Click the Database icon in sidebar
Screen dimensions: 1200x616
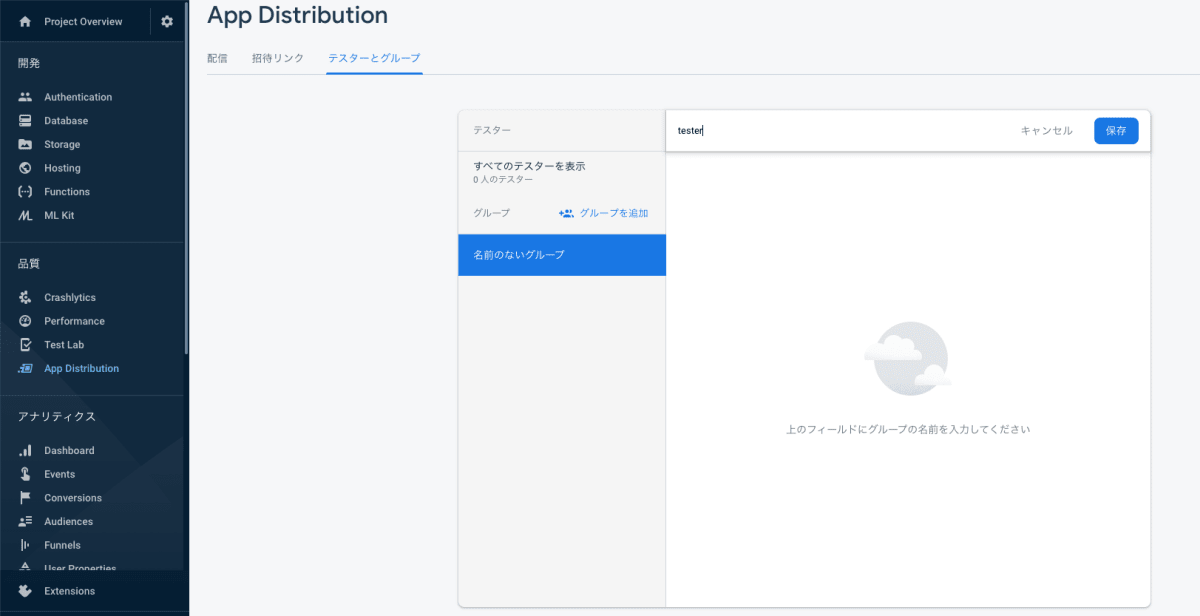[26, 121]
